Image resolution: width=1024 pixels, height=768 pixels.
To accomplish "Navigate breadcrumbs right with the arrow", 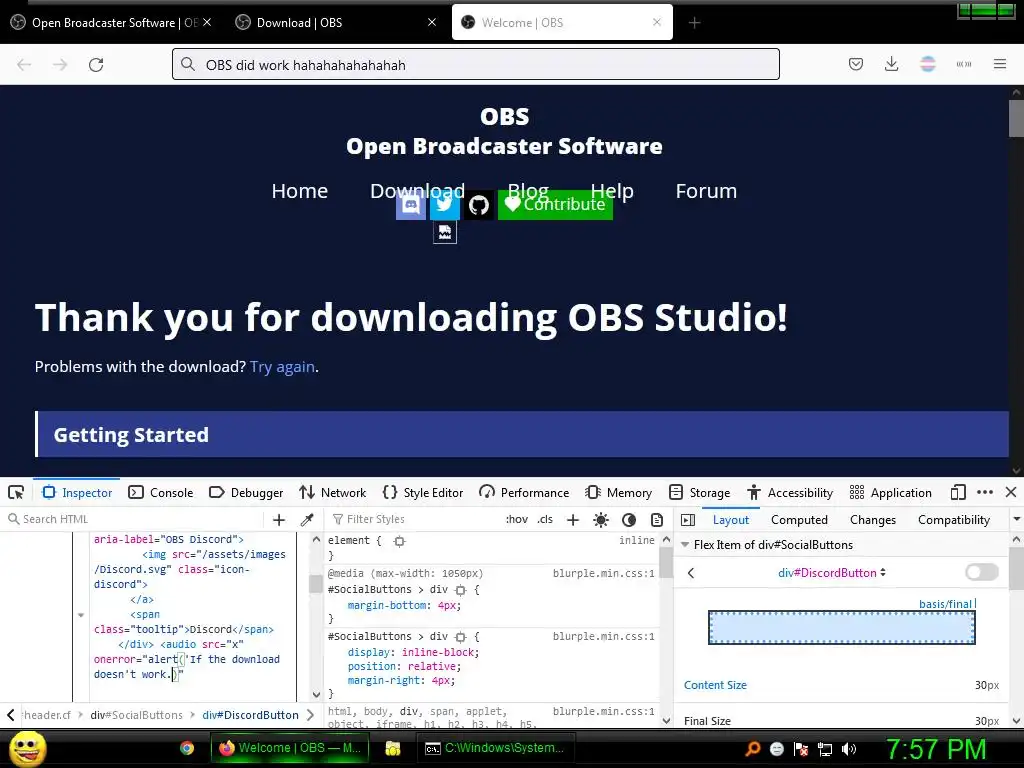I will click(x=311, y=715).
